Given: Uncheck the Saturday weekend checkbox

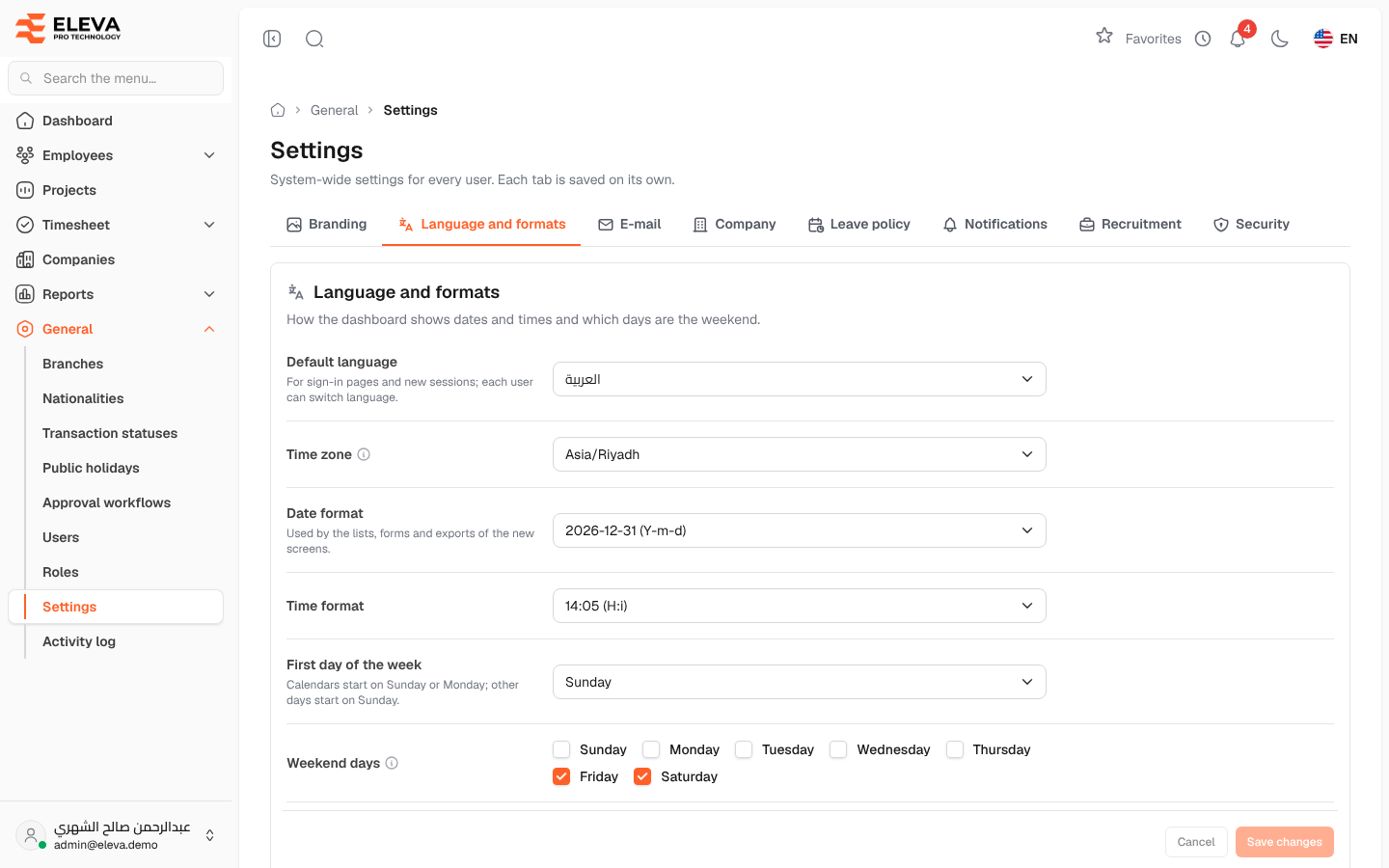Looking at the screenshot, I should (x=642, y=776).
